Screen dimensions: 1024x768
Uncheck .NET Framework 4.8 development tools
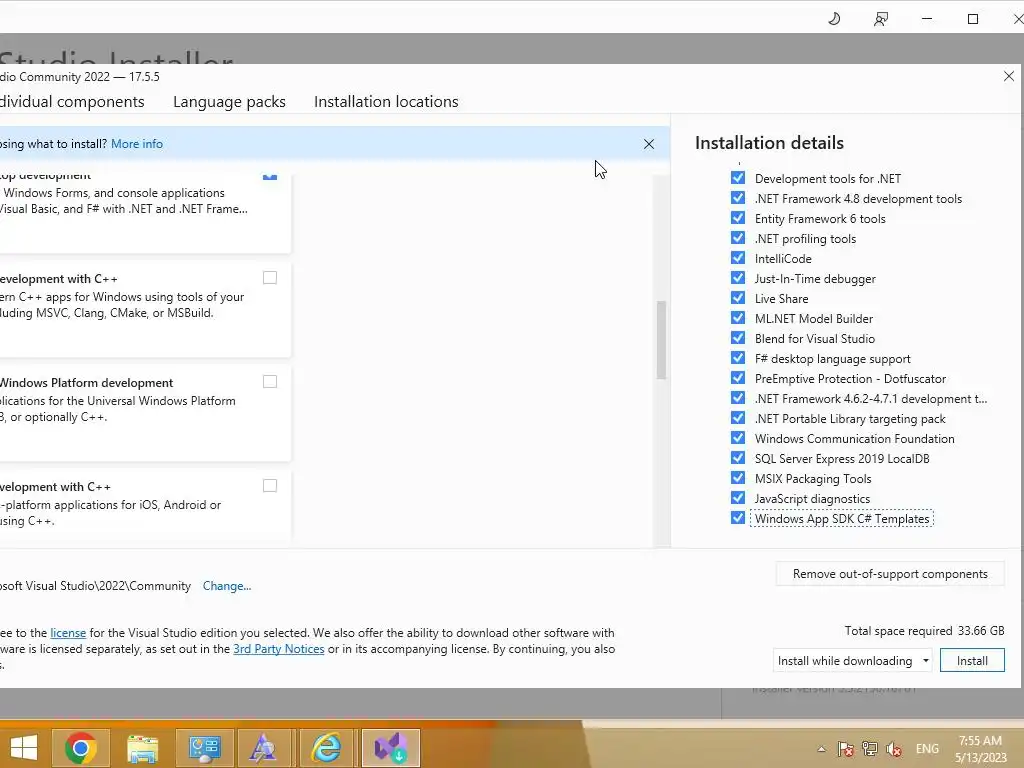(x=738, y=198)
